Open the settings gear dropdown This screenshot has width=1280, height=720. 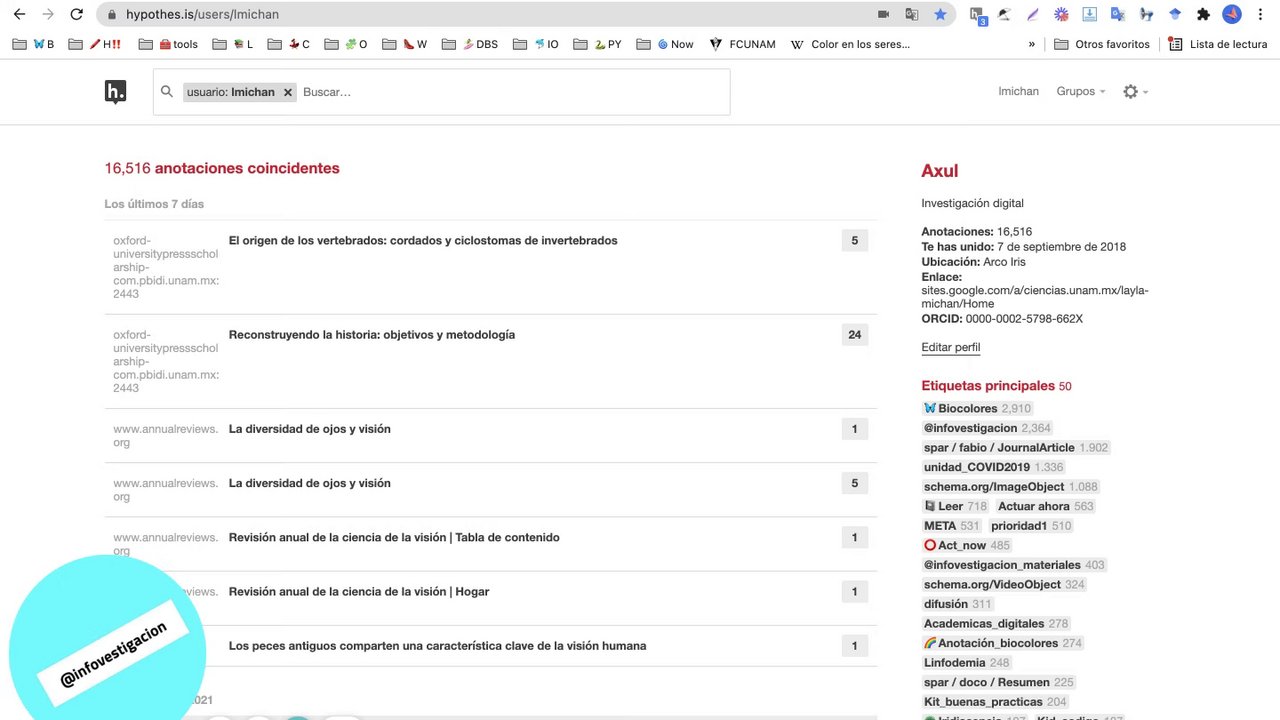pos(1135,91)
